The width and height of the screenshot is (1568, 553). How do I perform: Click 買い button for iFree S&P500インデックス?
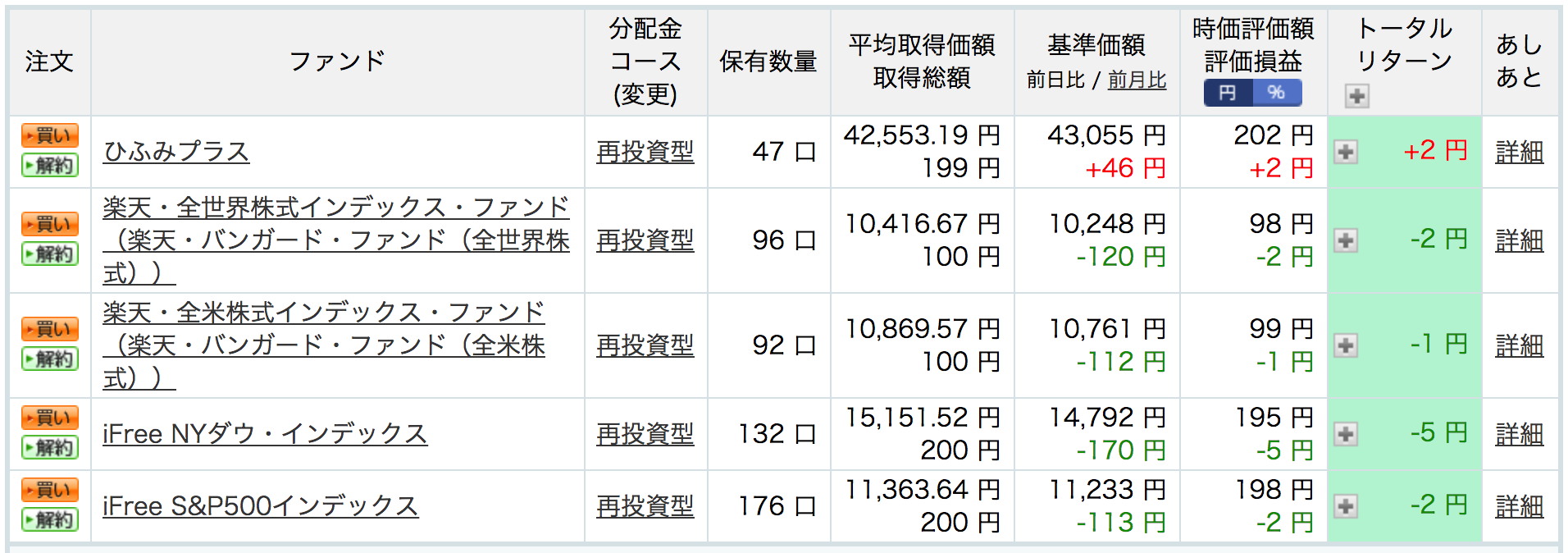pyautogui.click(x=50, y=490)
